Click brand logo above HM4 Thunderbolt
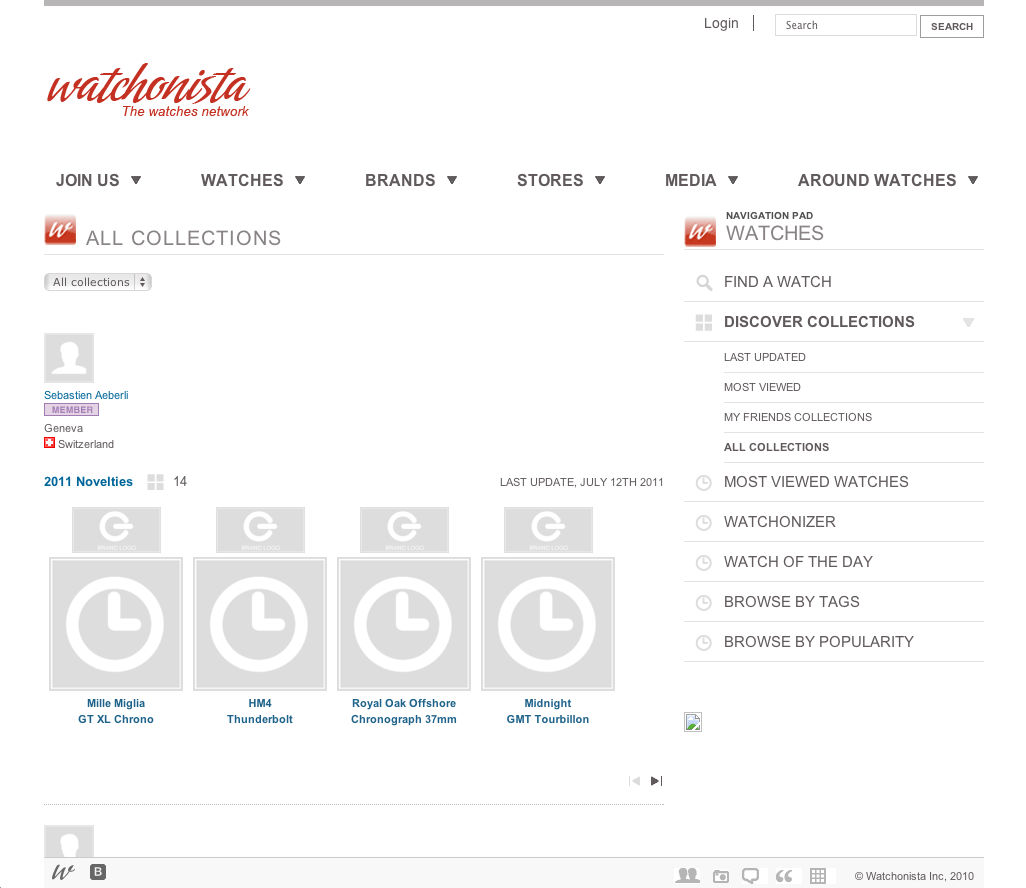1026x888 pixels. (260, 530)
